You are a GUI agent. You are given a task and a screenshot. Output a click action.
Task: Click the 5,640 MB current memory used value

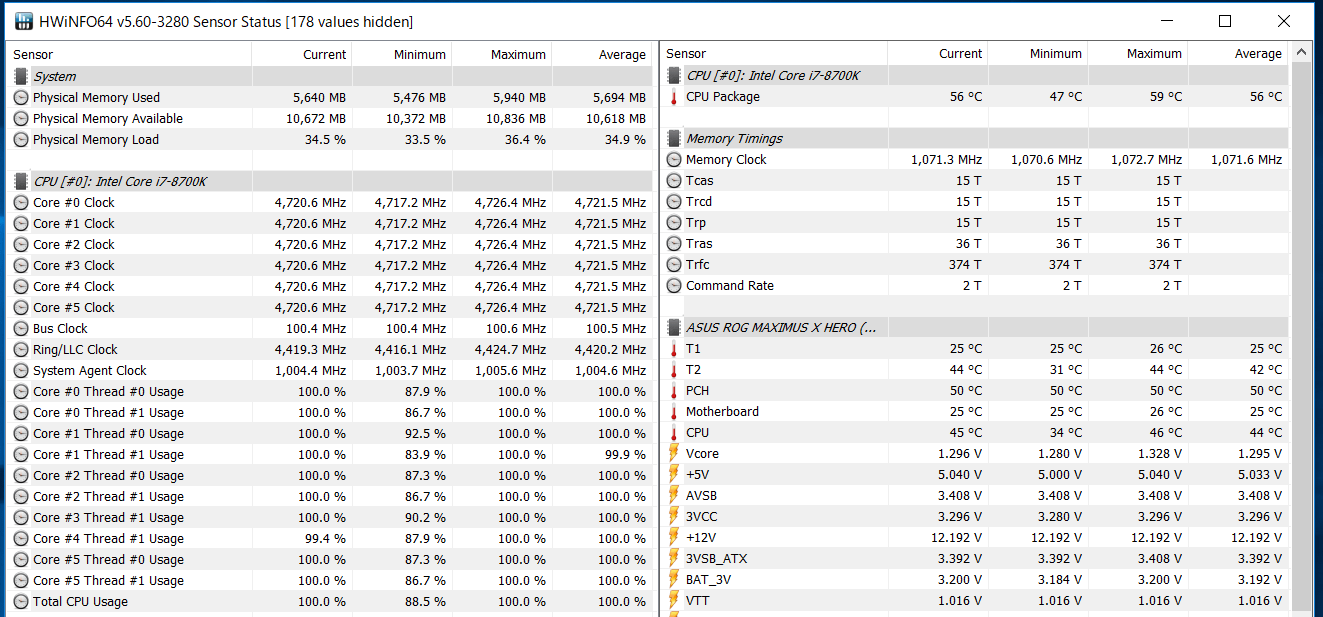[x=319, y=97]
